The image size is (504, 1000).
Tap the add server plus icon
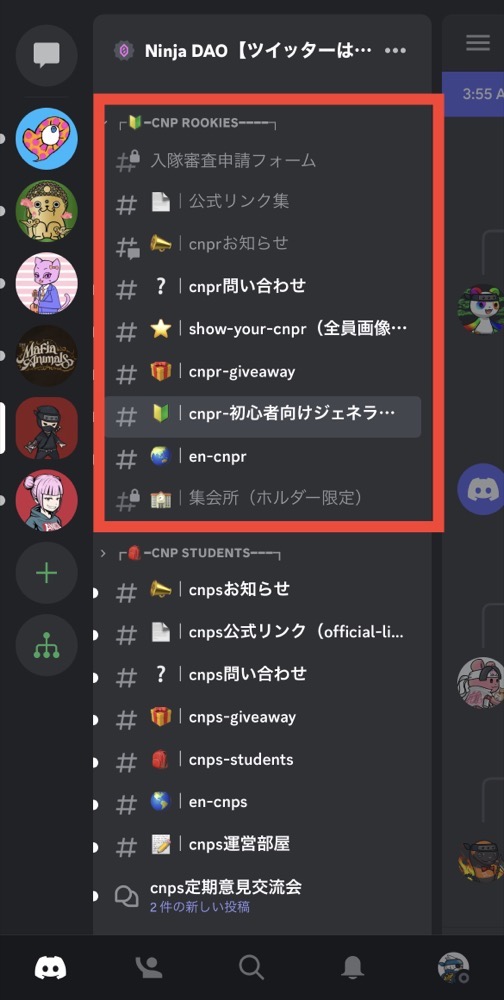[x=47, y=573]
